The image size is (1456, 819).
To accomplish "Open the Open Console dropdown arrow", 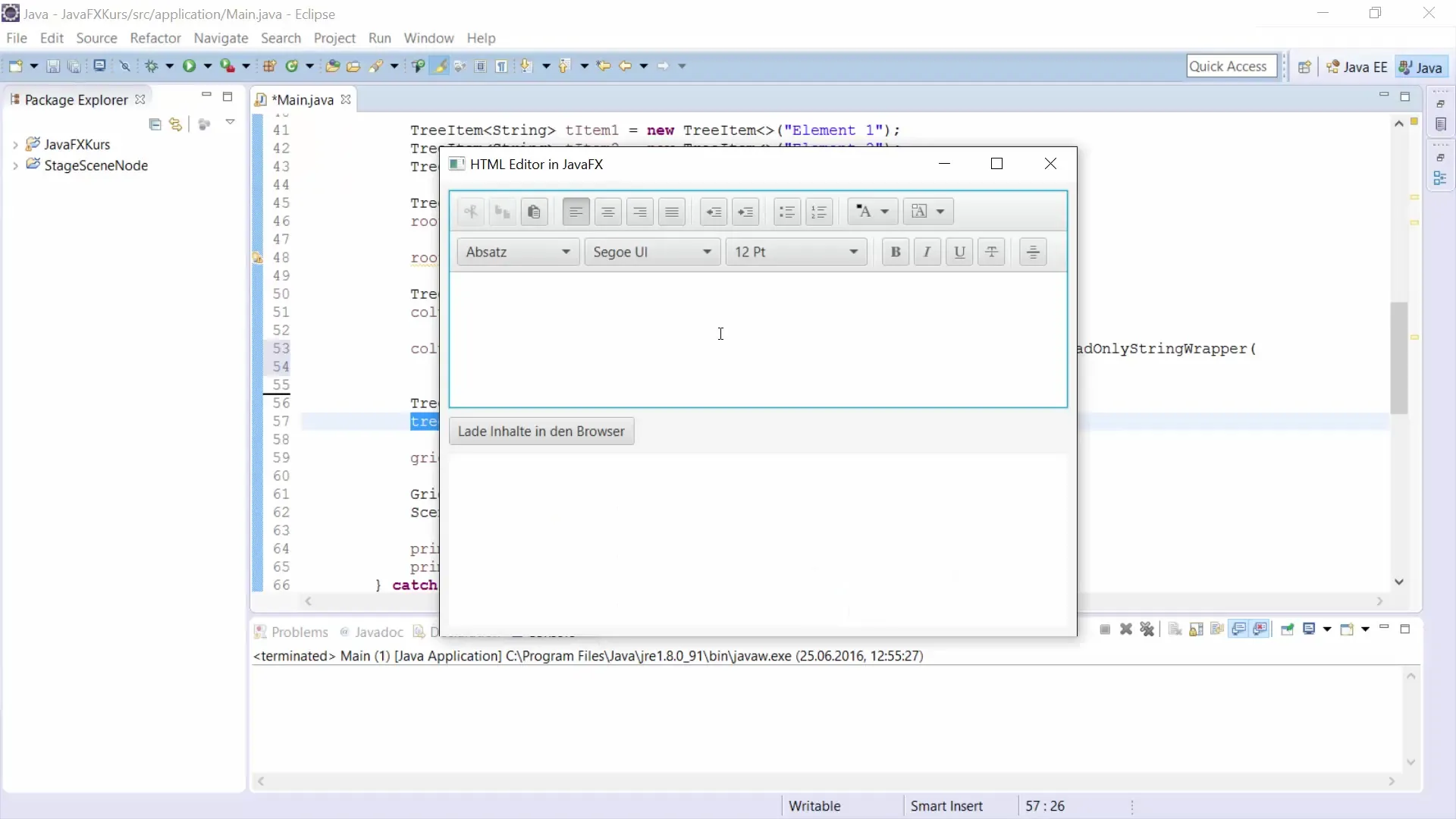I will [x=1365, y=629].
